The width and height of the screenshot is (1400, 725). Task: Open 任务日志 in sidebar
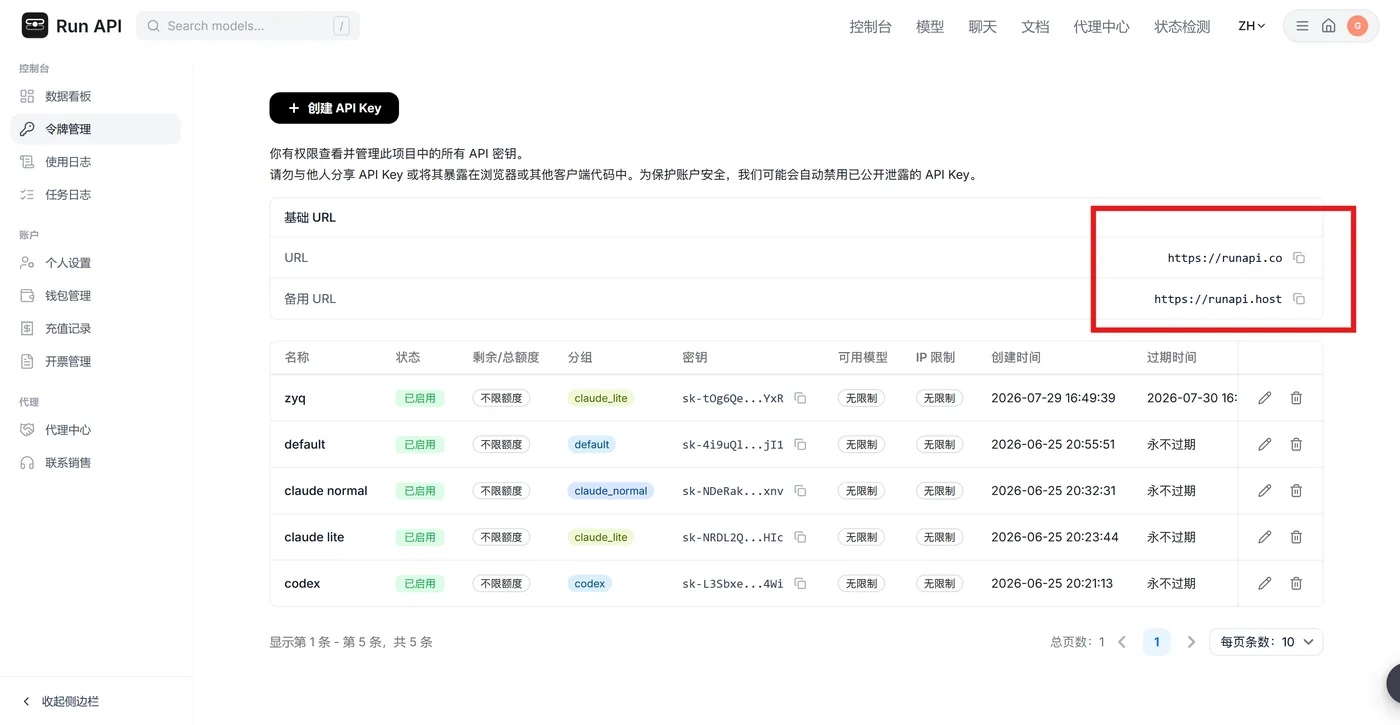tap(95, 195)
